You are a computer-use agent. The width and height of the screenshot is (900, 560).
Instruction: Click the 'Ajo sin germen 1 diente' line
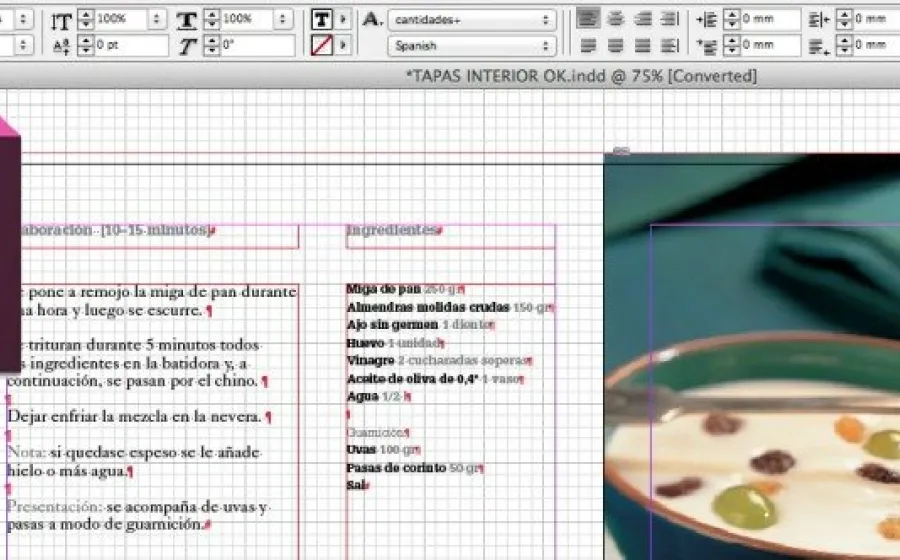[x=421, y=325]
